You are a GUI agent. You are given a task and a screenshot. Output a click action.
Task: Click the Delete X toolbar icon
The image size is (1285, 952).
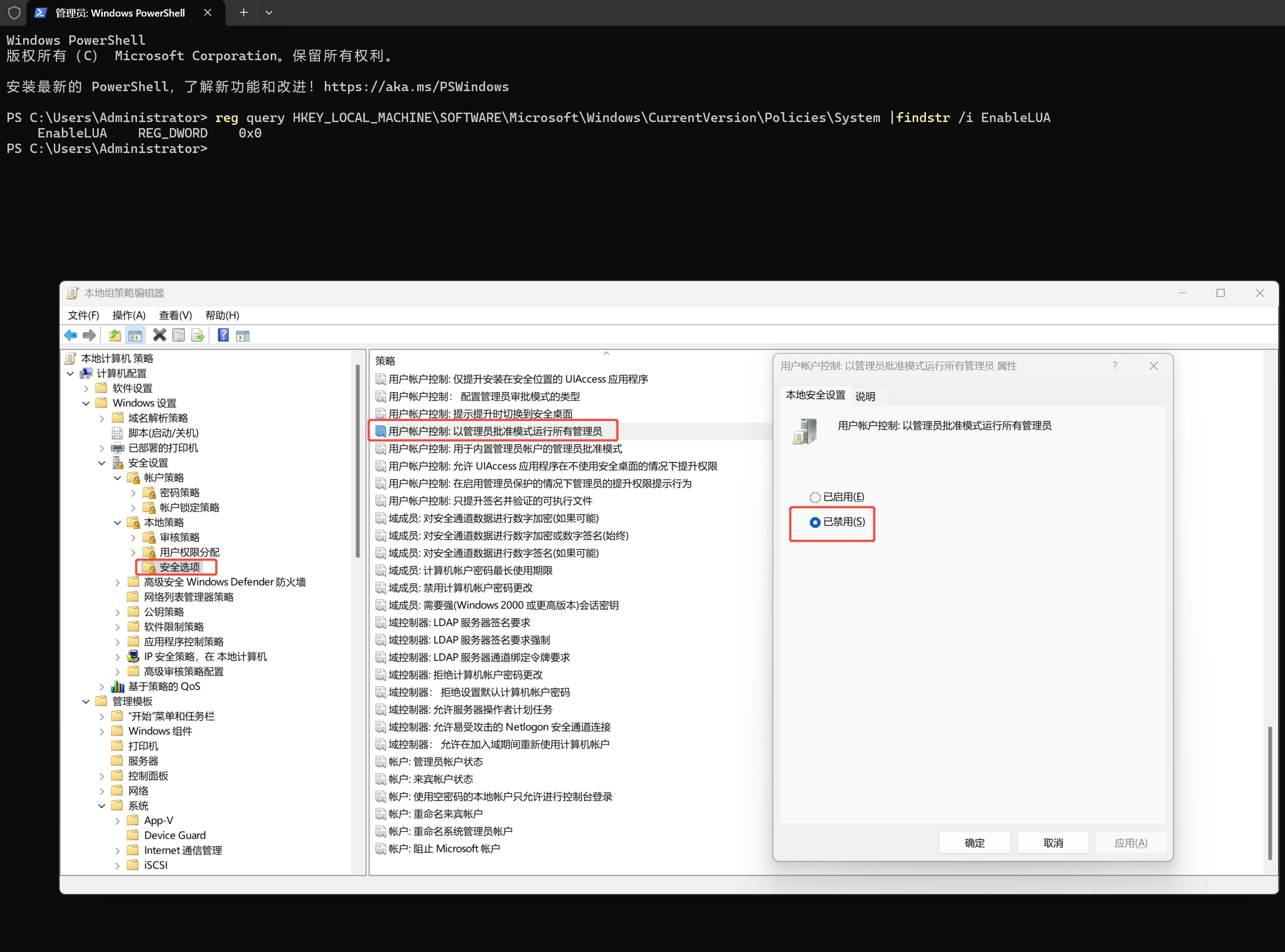pyautogui.click(x=159, y=335)
